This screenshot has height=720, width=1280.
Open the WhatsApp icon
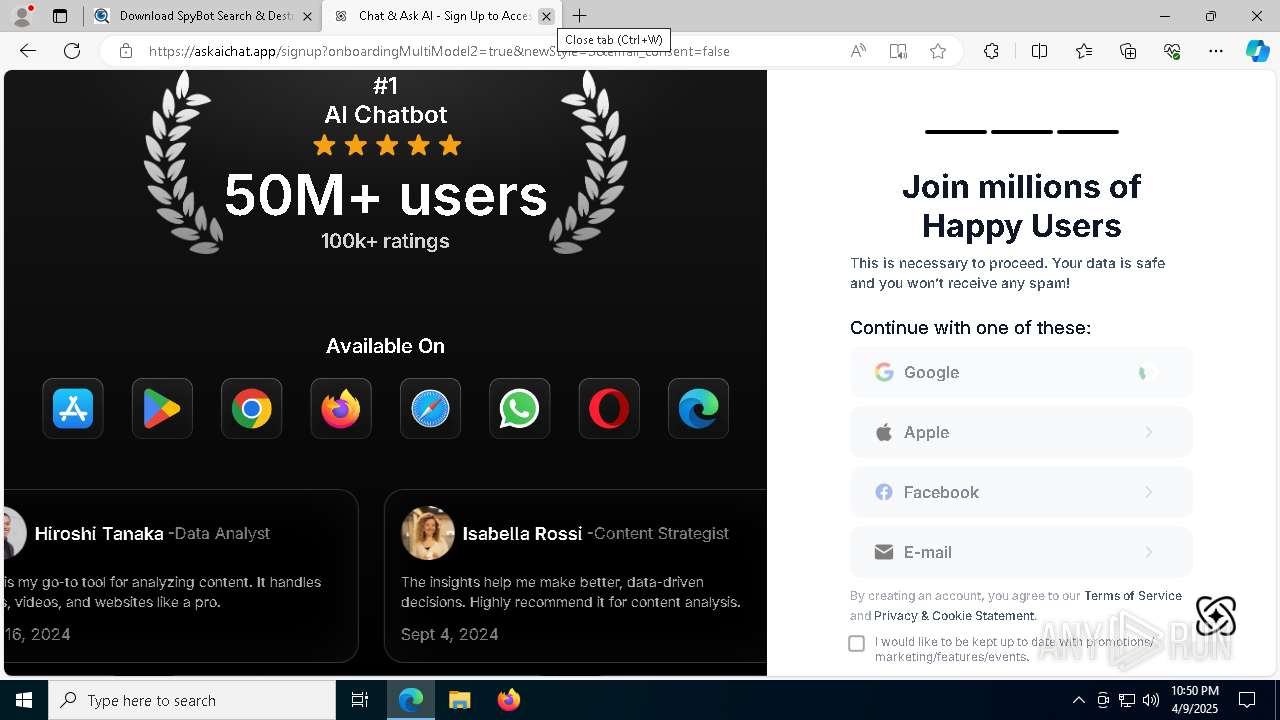point(519,408)
